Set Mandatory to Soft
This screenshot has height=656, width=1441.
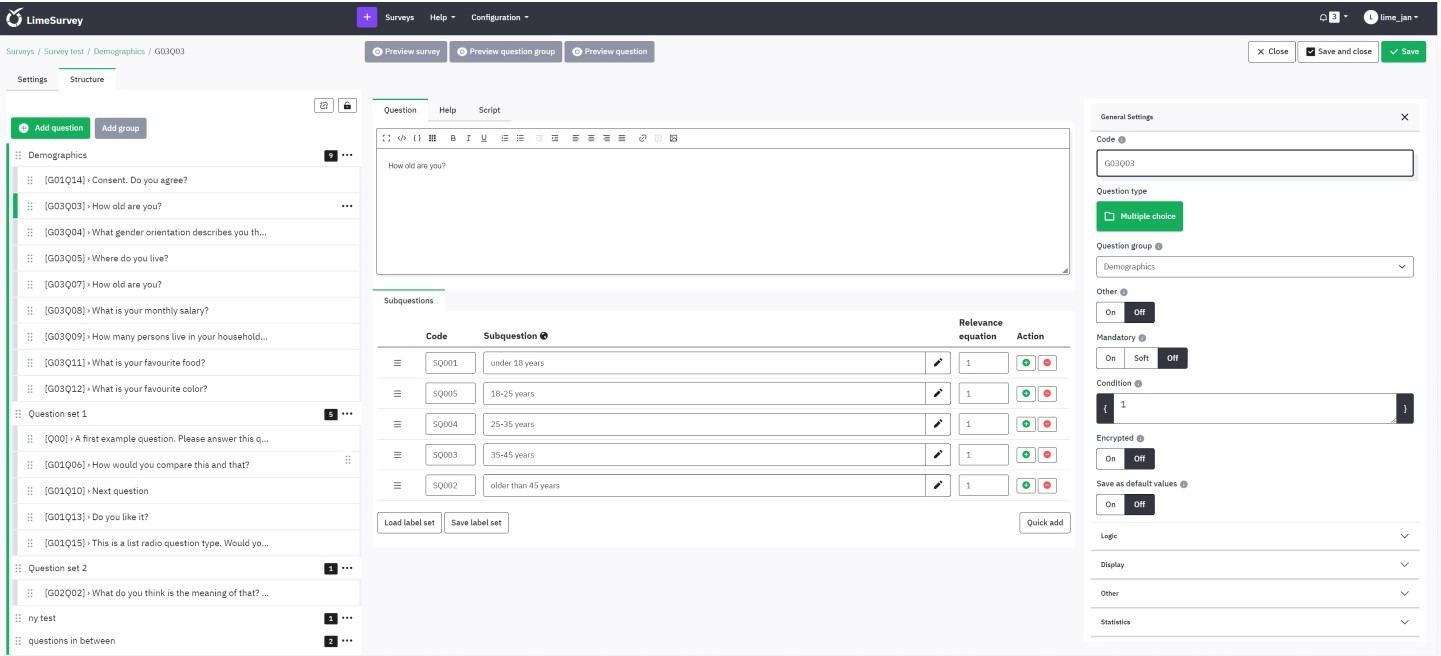click(1139, 357)
